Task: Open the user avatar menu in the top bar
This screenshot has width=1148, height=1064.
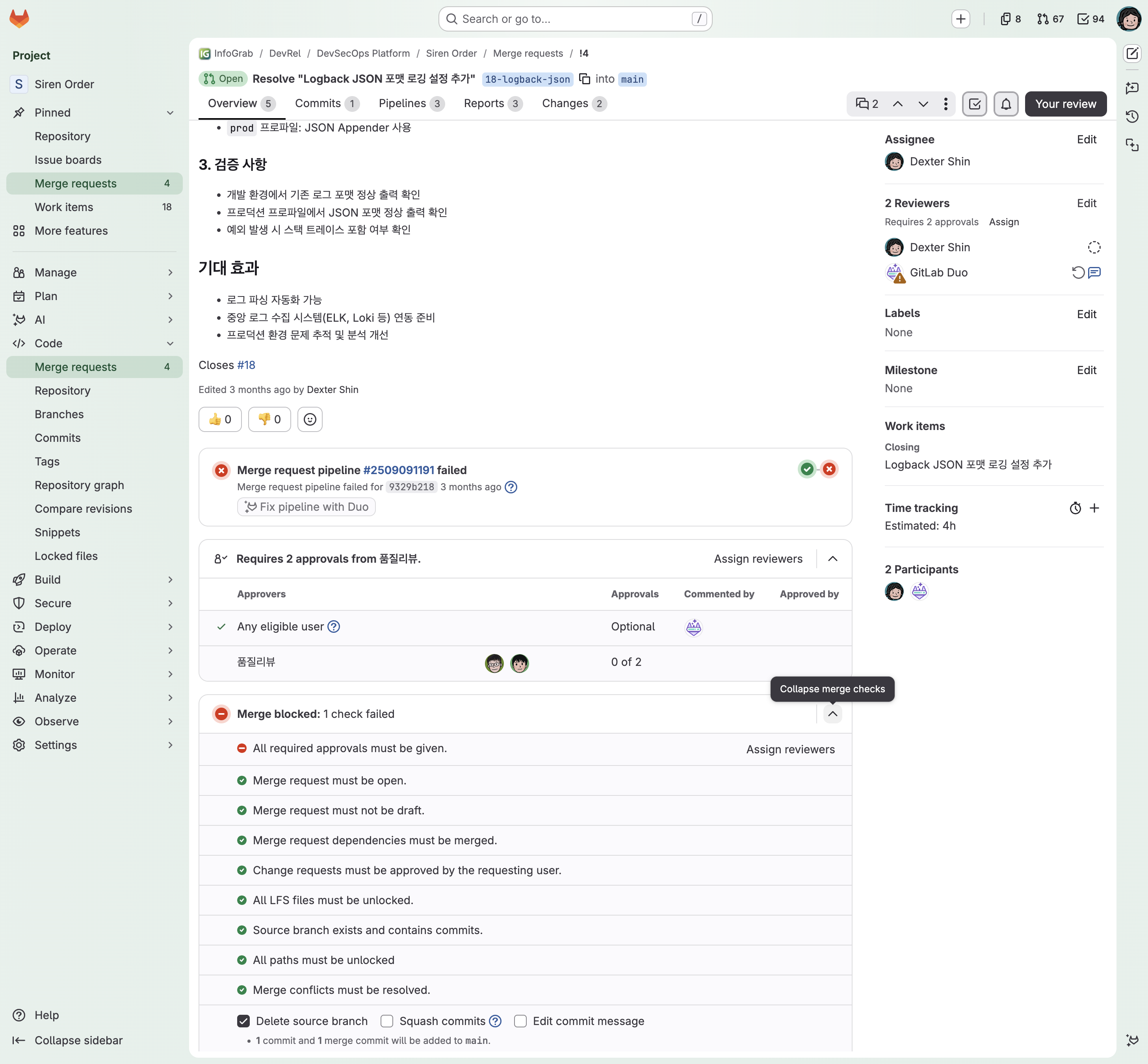Action: [x=1128, y=19]
